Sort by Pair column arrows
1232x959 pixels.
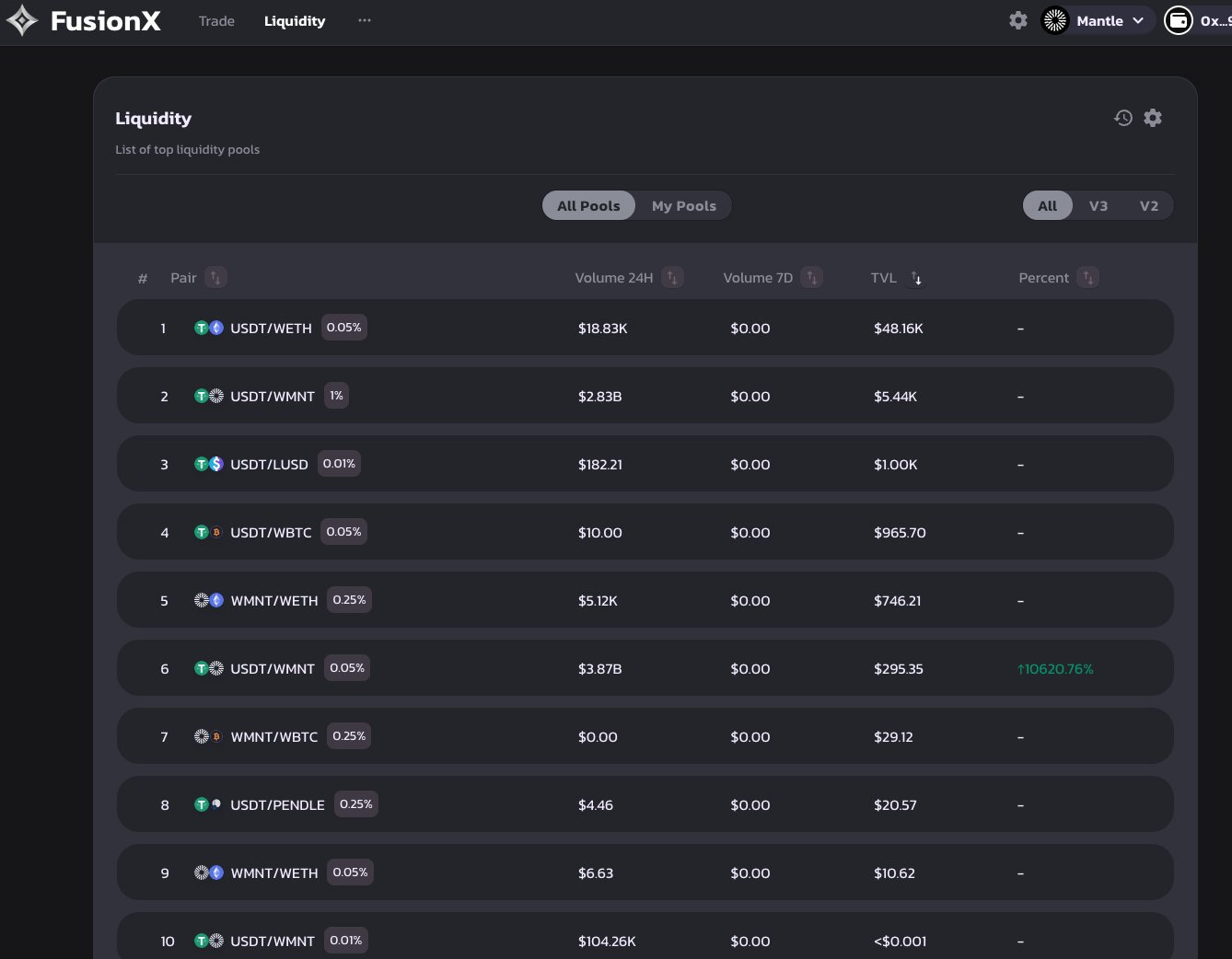pos(215,277)
